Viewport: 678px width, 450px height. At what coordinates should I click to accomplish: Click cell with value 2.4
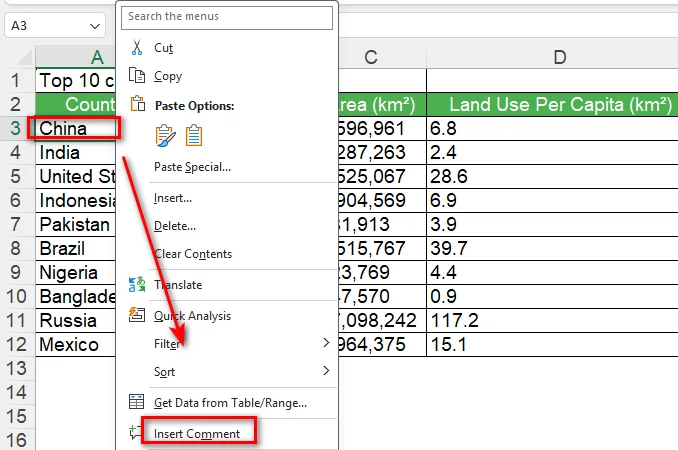(x=552, y=152)
